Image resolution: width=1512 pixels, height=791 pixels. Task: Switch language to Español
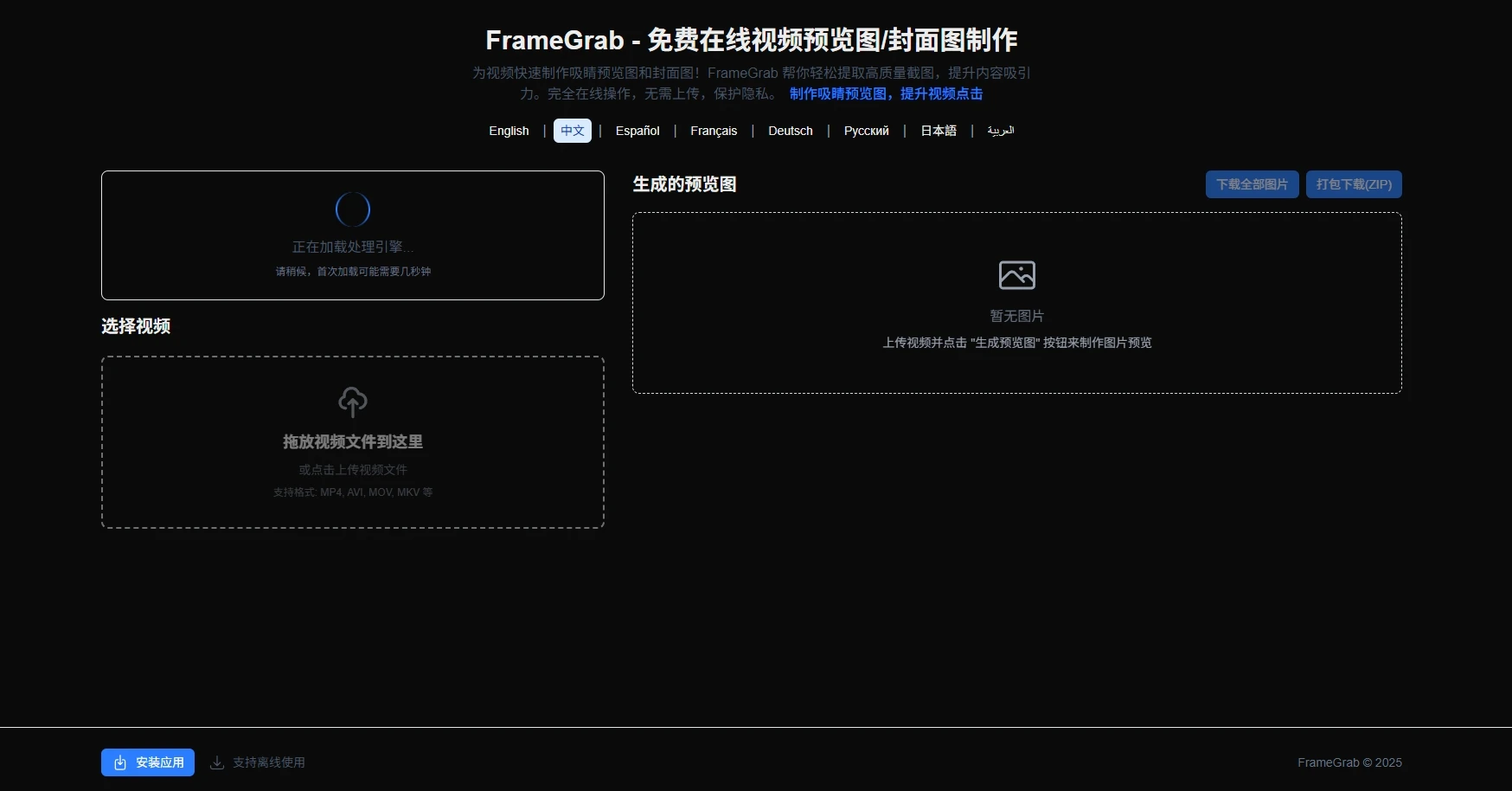[x=637, y=131]
